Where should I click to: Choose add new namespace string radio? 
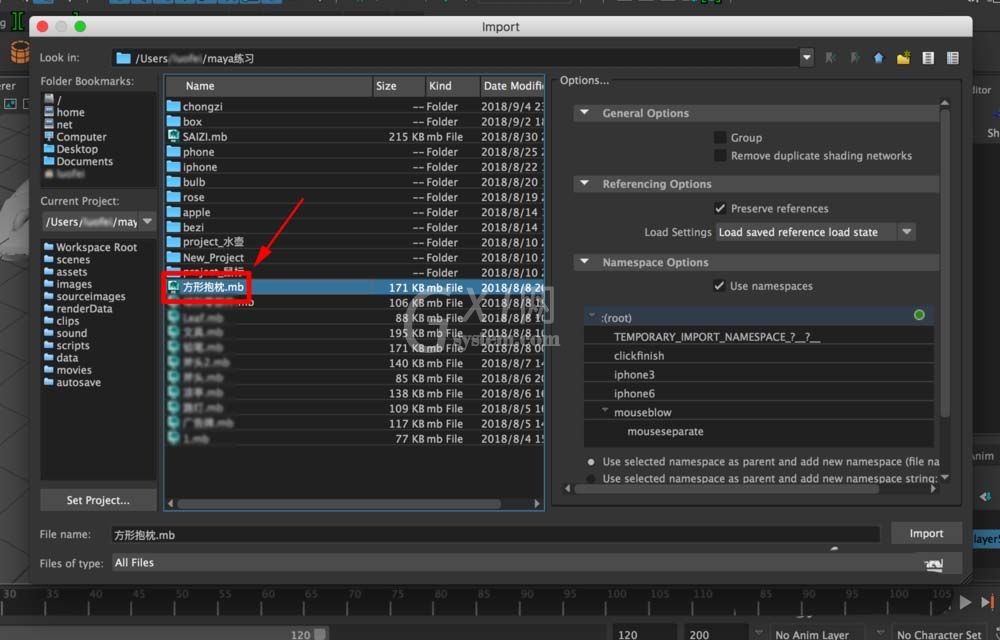coord(591,479)
